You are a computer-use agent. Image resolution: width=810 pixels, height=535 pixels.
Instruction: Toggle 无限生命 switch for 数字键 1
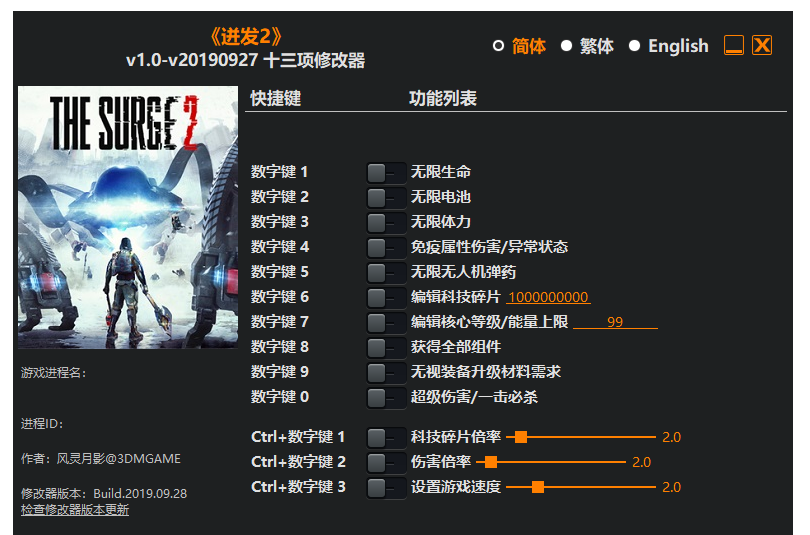click(x=386, y=172)
